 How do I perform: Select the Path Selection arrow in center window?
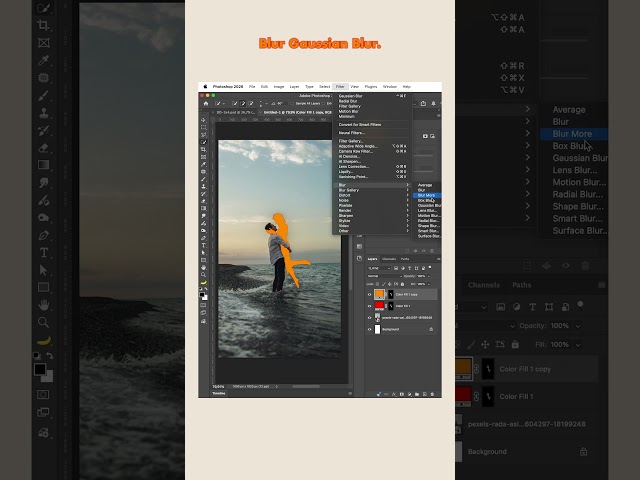(204, 253)
